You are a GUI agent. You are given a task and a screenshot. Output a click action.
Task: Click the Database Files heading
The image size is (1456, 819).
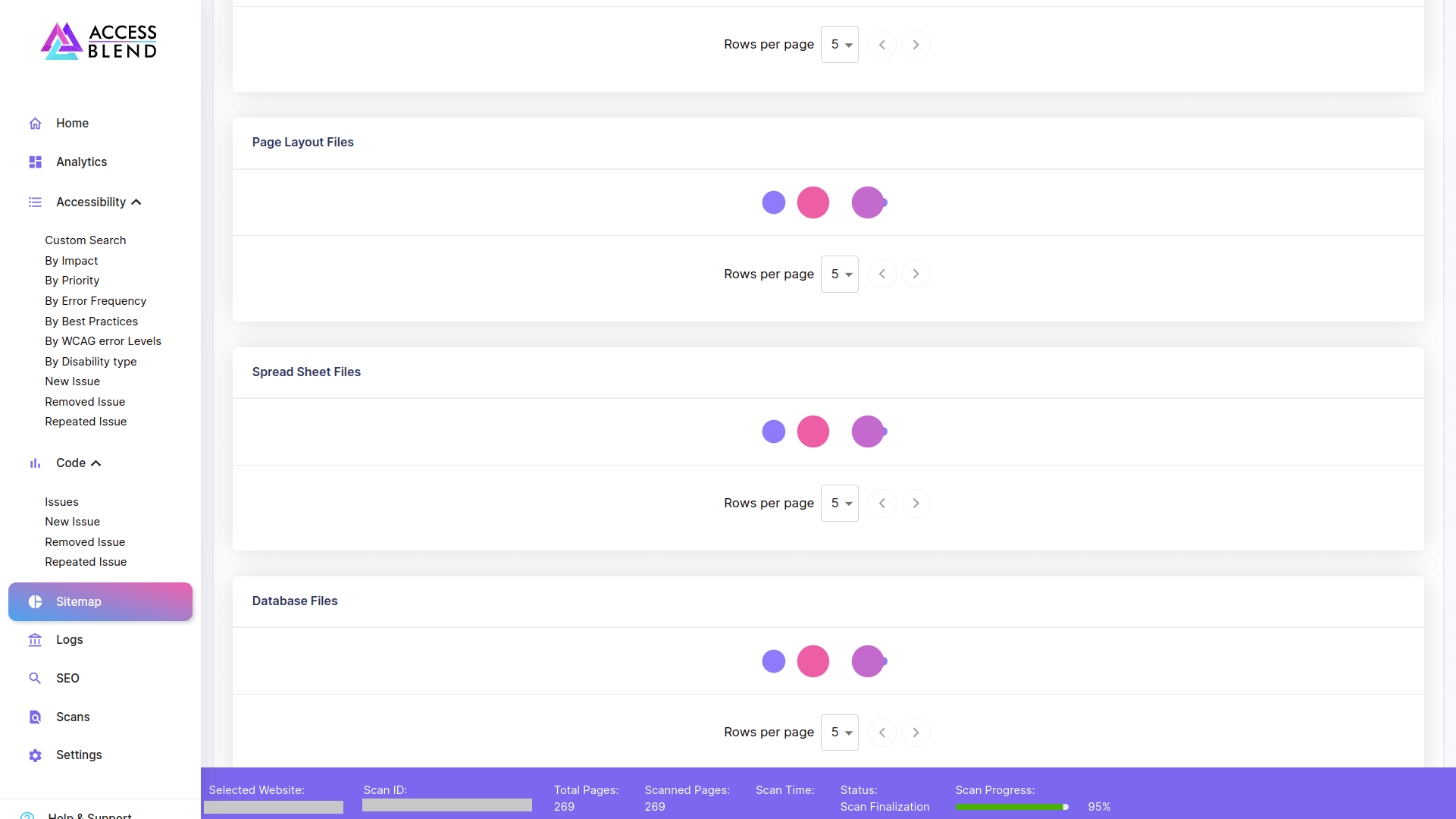click(295, 601)
